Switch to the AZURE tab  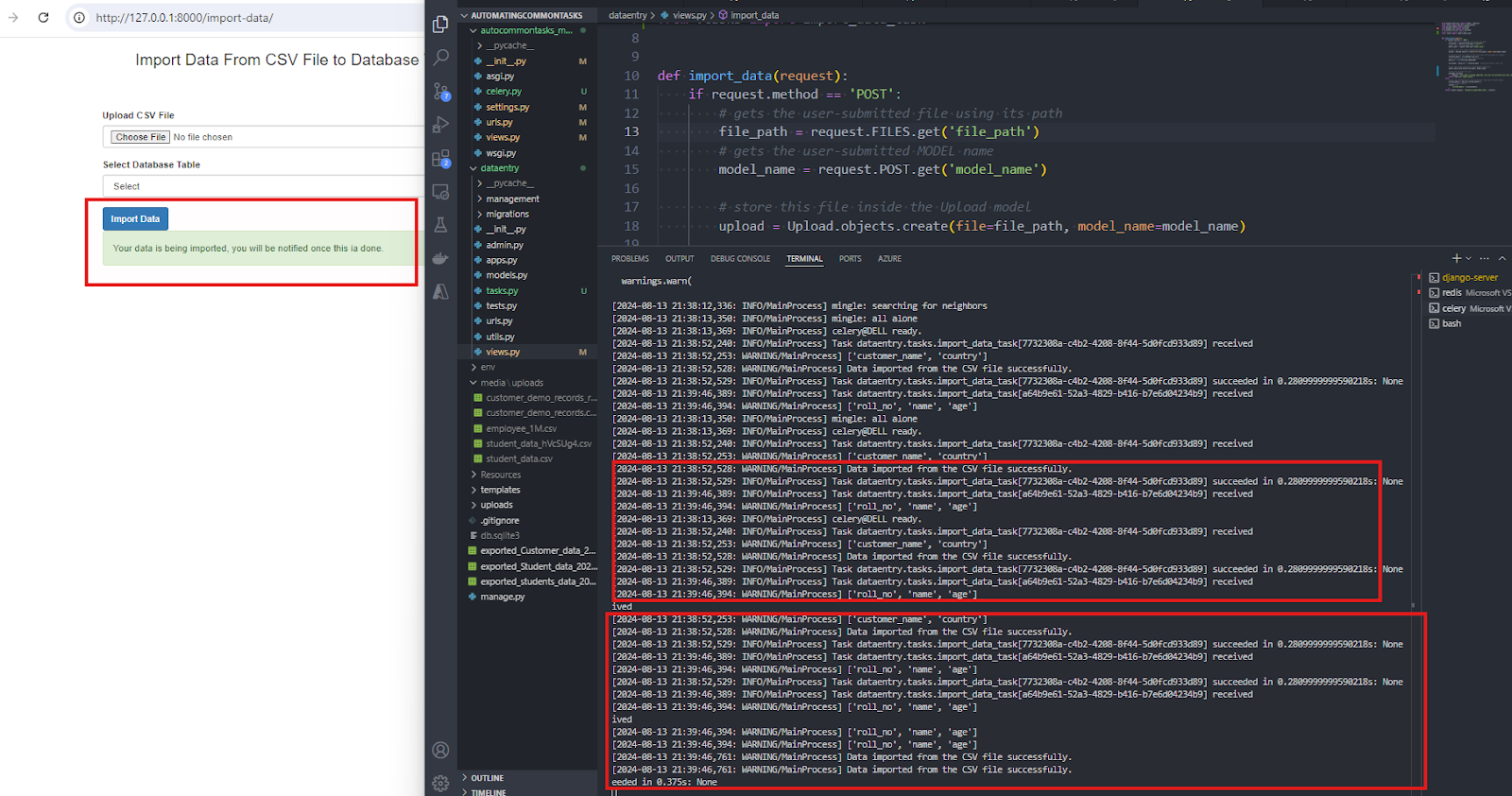point(889,258)
